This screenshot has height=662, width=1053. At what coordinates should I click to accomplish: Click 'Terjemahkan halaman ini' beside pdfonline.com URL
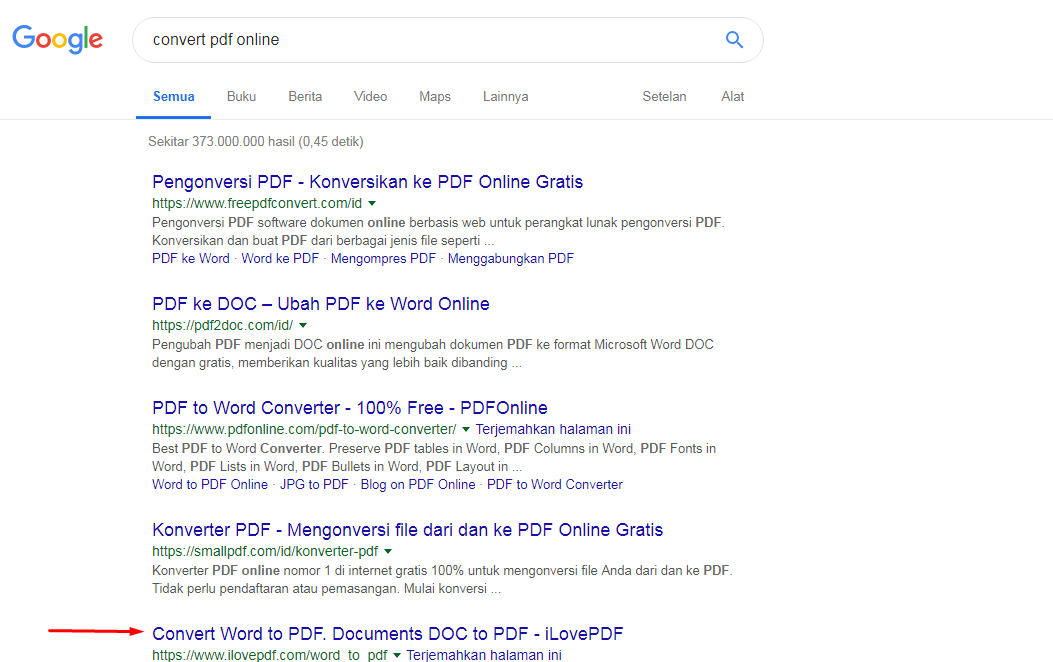(x=553, y=429)
